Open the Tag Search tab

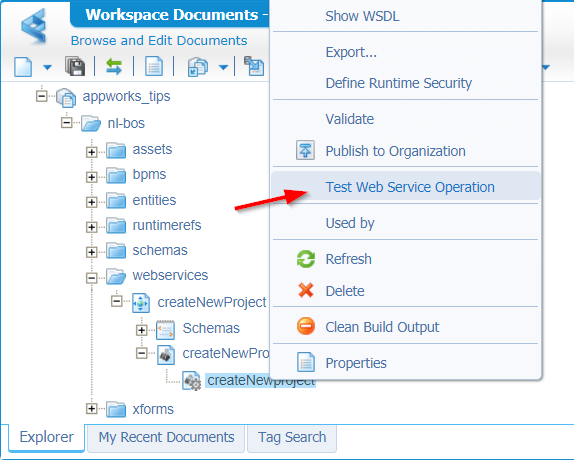tap(292, 437)
